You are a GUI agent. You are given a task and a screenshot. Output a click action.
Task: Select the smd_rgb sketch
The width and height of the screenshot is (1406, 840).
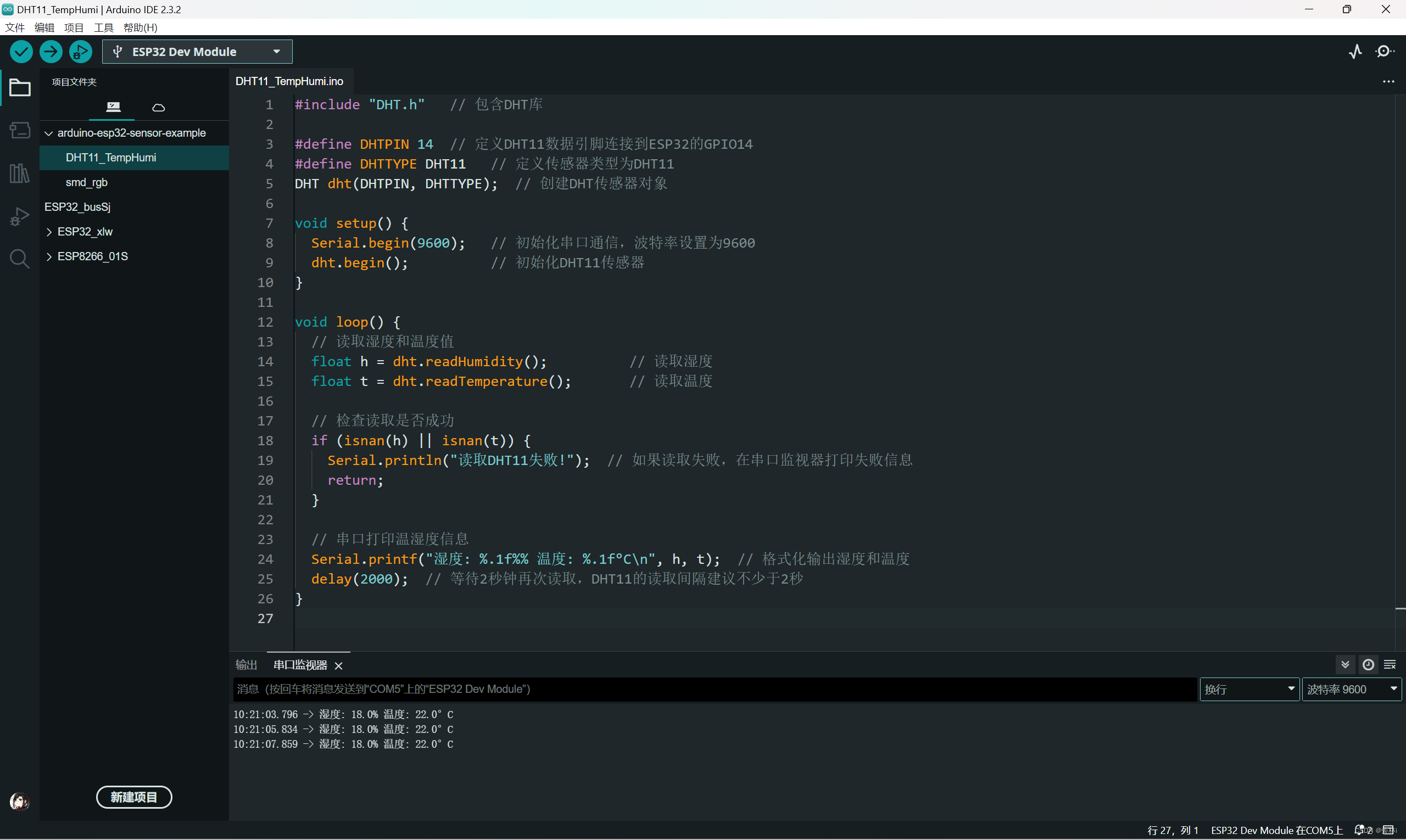pos(87,182)
